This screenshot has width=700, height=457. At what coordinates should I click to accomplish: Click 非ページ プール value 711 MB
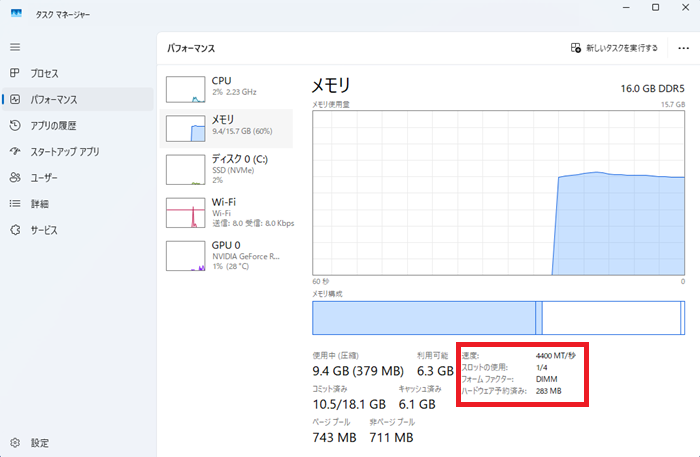pyautogui.click(x=392, y=437)
